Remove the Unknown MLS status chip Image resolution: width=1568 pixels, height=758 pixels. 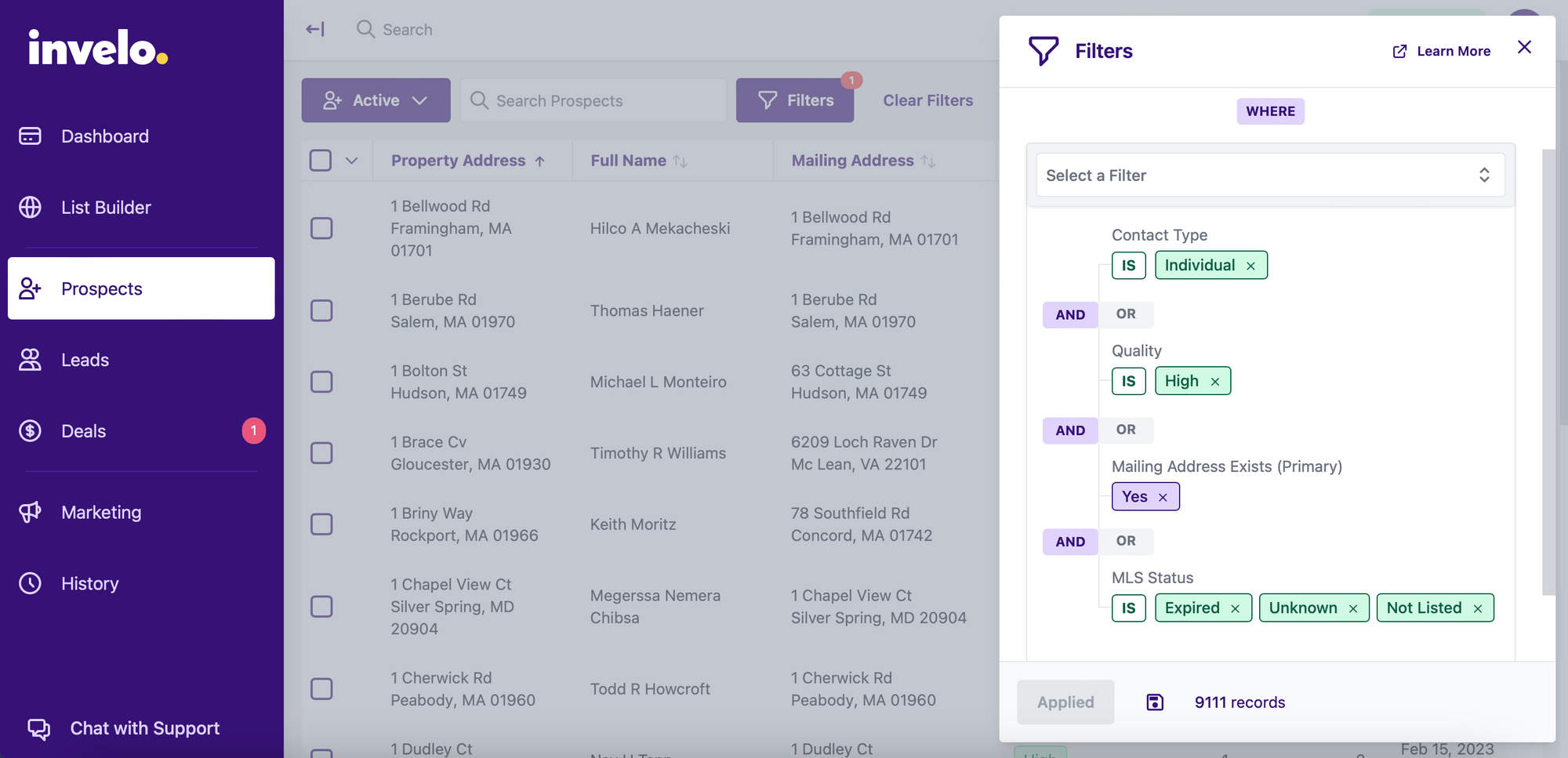click(1352, 608)
